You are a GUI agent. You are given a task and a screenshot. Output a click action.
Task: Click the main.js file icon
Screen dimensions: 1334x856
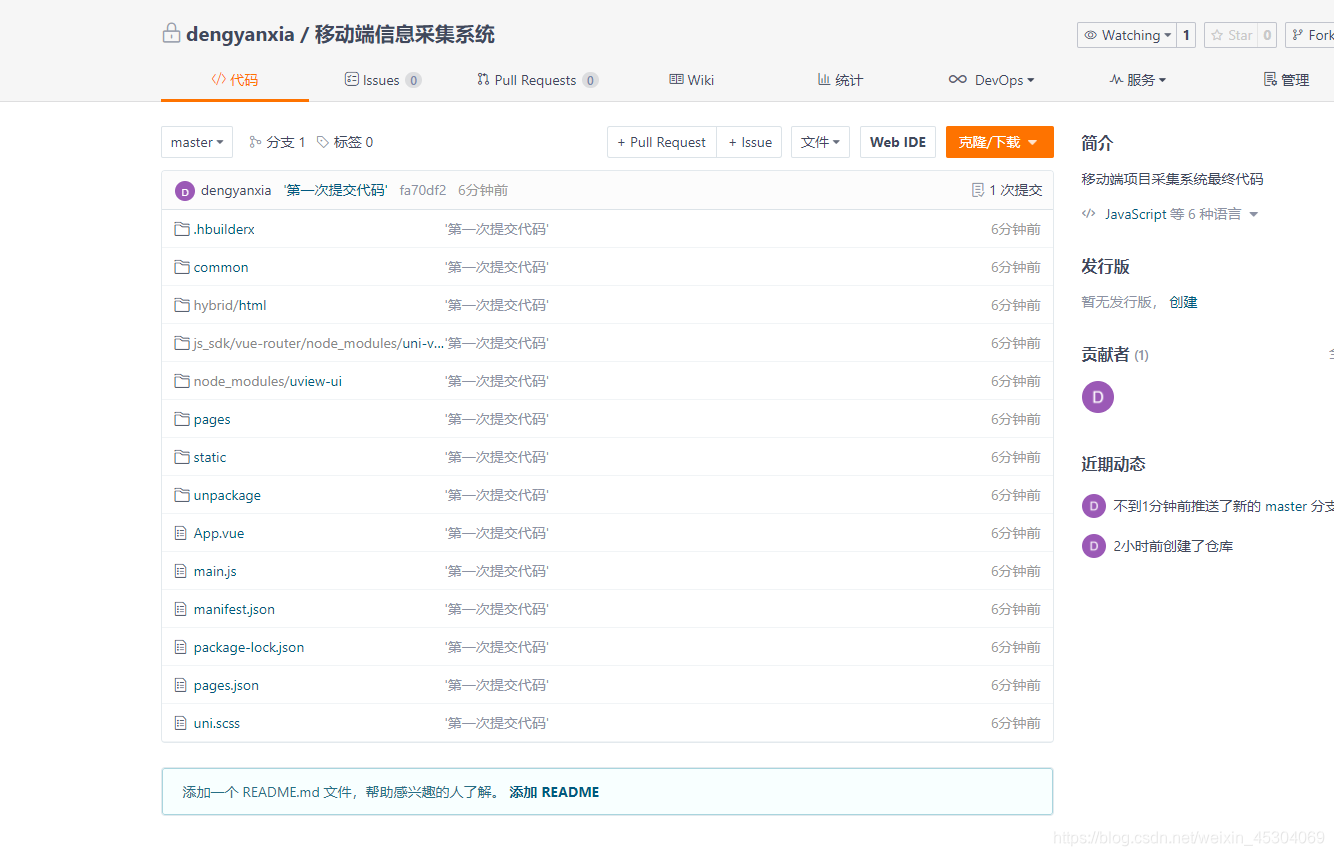coord(181,571)
